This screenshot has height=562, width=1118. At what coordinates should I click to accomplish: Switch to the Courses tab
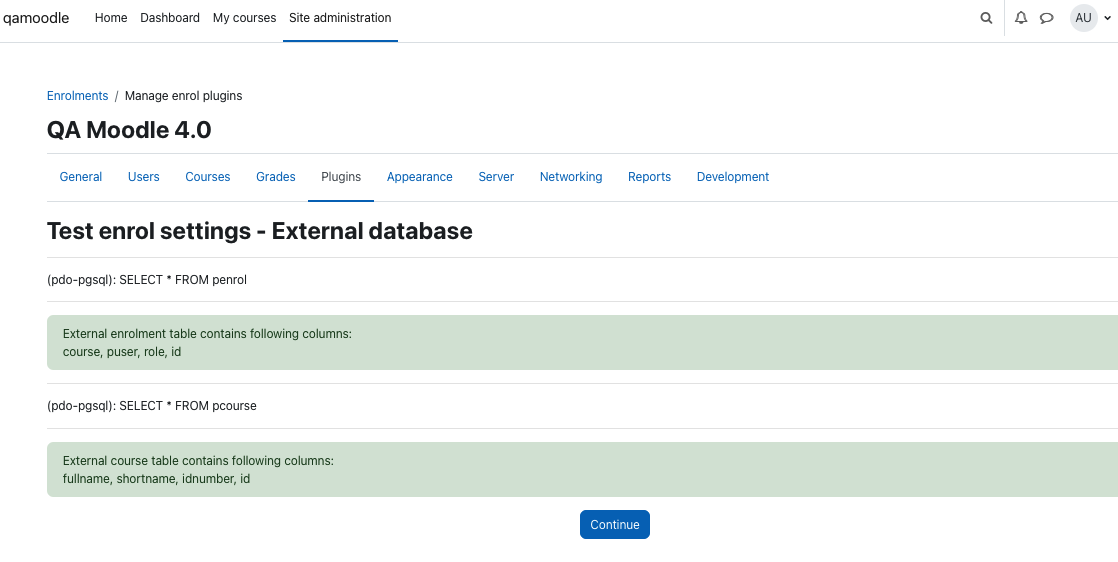(207, 177)
